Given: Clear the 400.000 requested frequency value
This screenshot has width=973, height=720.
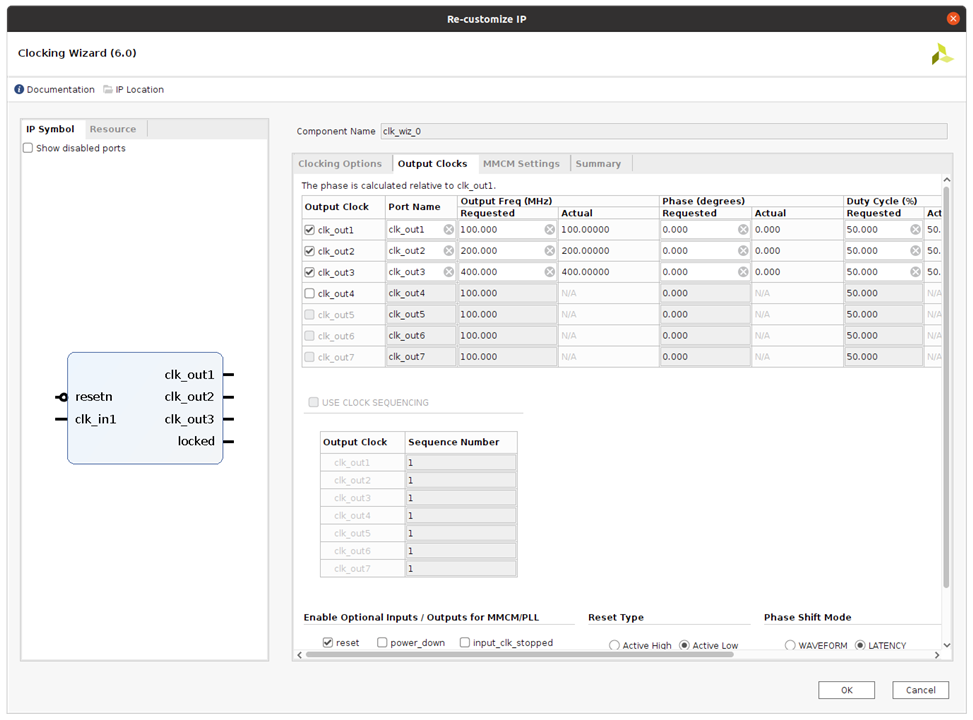Looking at the screenshot, I should click(x=550, y=272).
